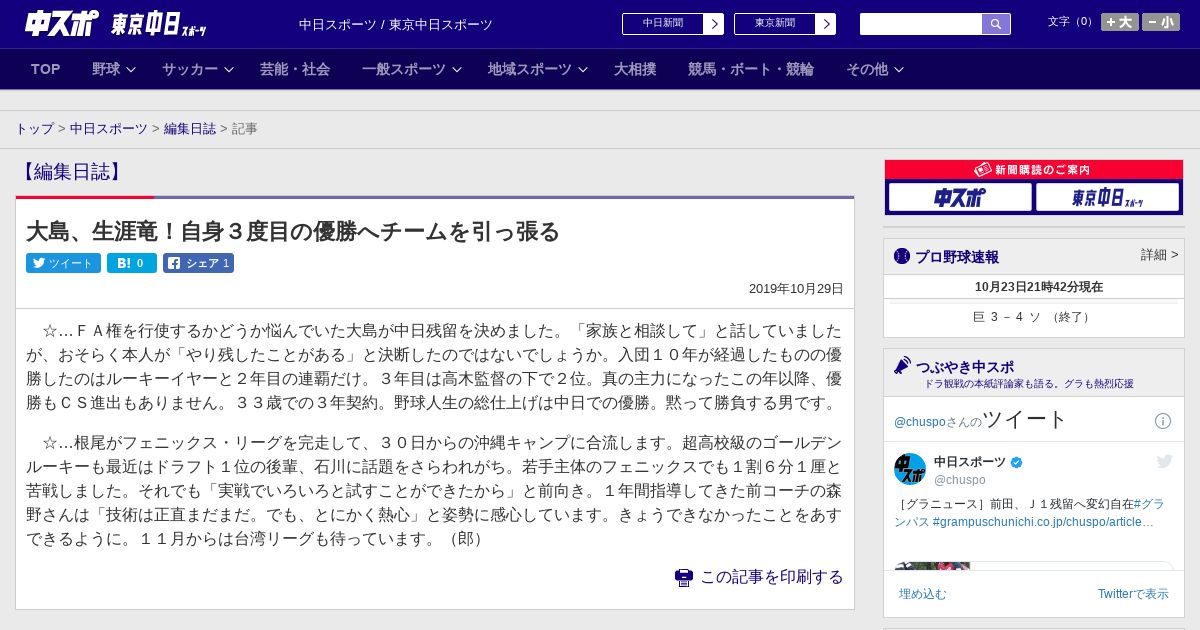Click the 2019年10月29日 article date
1200x630 pixels.
(x=796, y=289)
